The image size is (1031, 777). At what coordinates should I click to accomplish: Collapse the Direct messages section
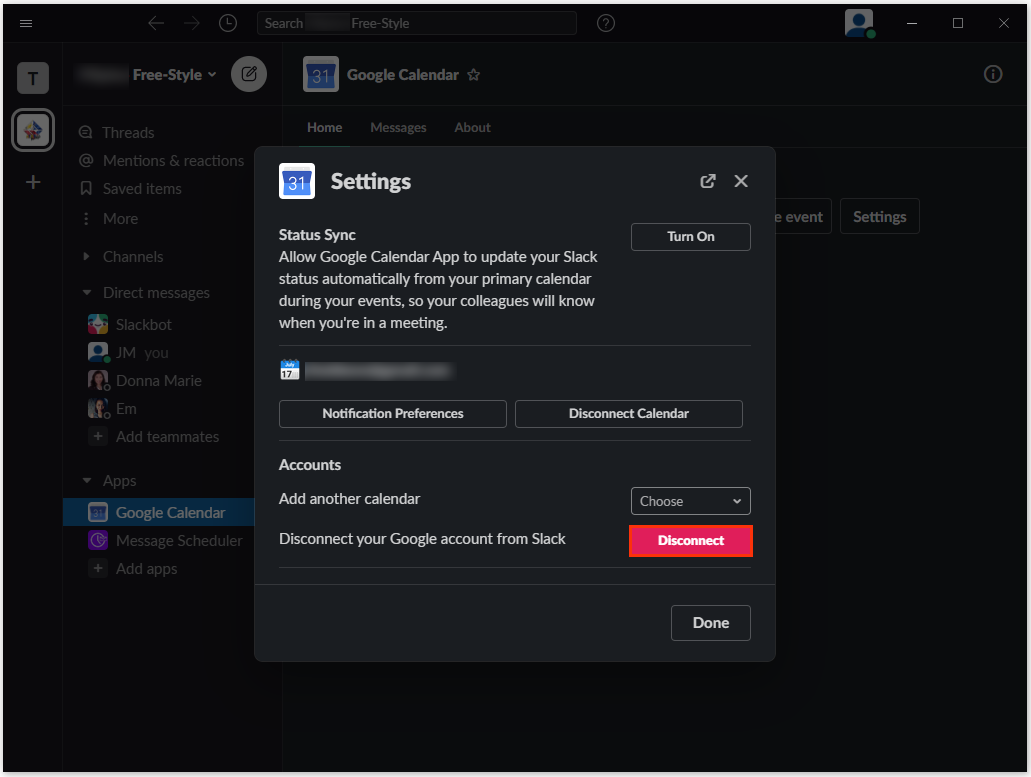click(x=87, y=293)
